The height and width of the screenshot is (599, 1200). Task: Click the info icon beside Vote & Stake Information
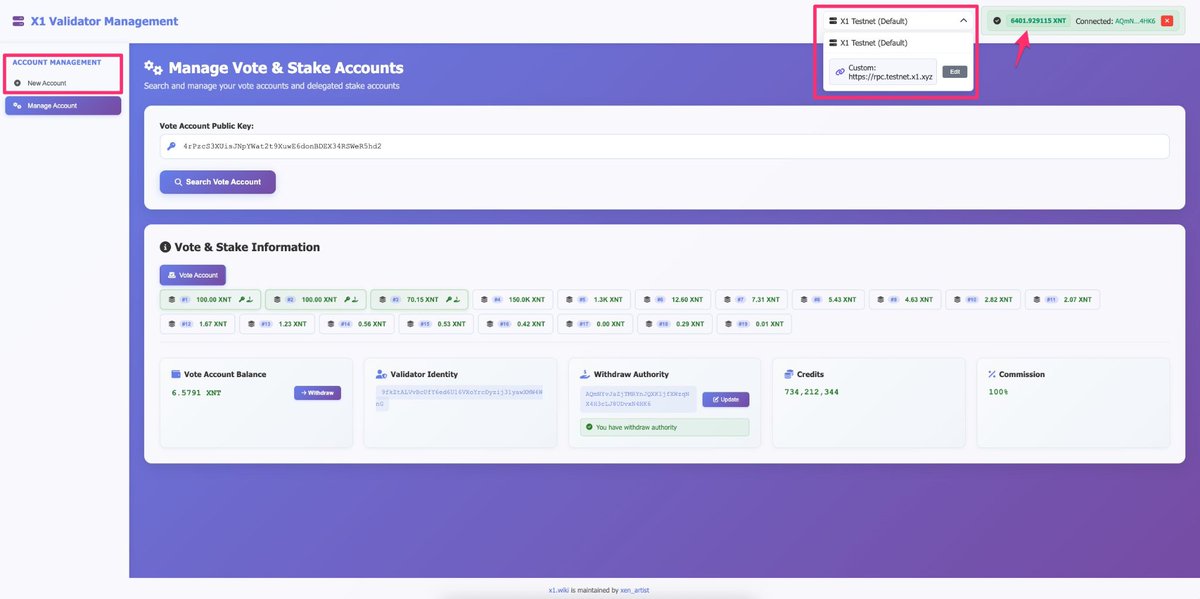[x=165, y=247]
